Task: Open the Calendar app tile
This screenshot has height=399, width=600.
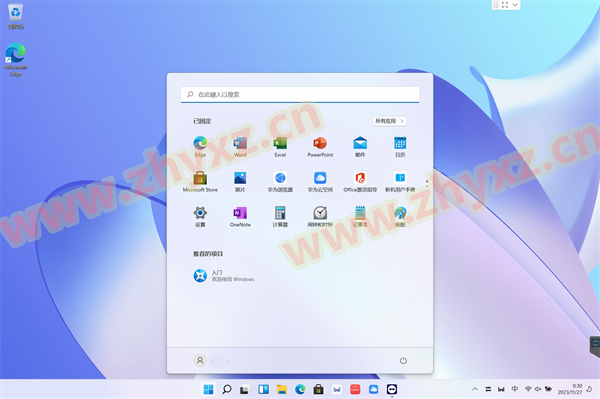Action: [400, 147]
